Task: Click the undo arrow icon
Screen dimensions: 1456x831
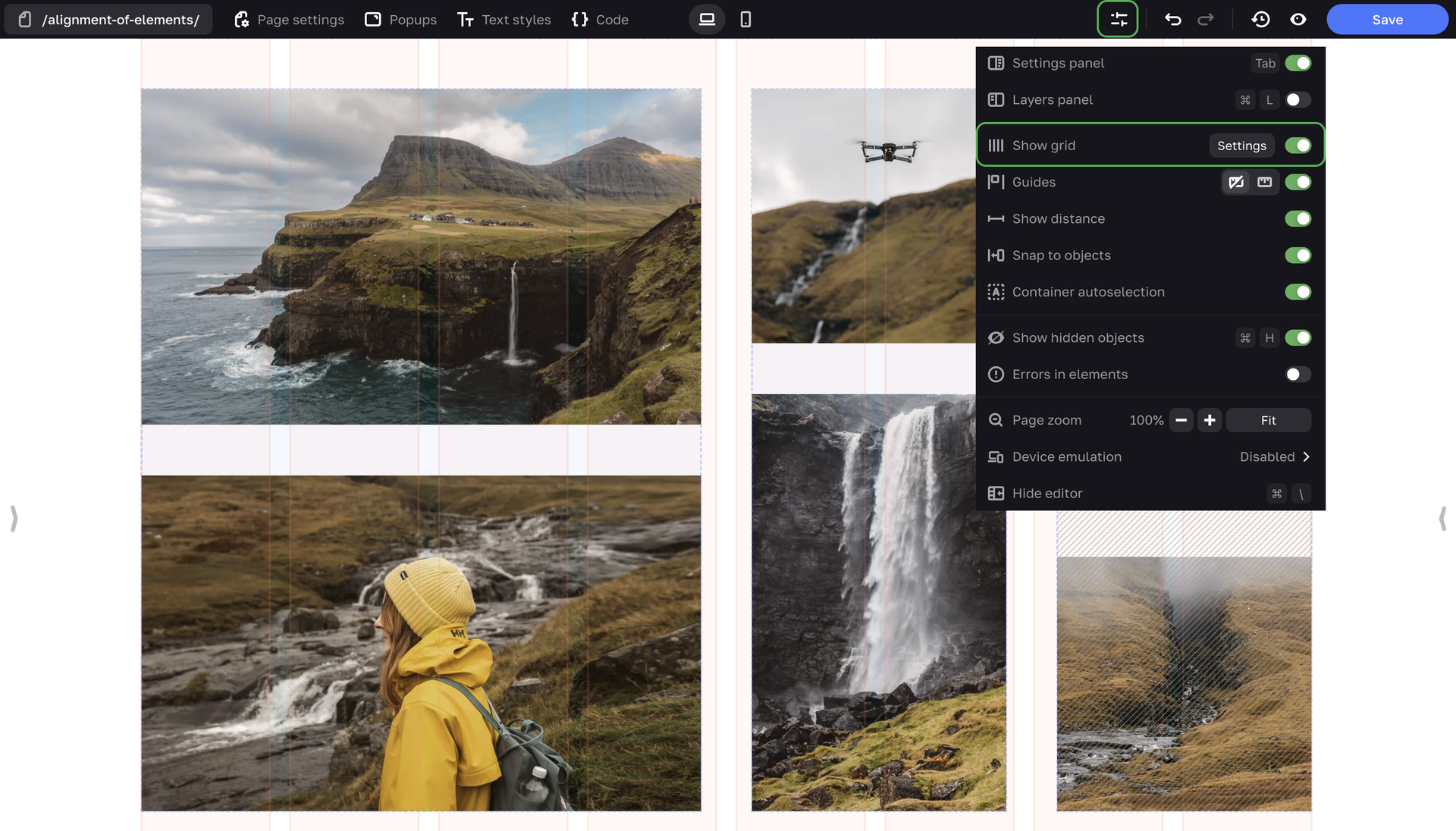Action: [x=1172, y=20]
